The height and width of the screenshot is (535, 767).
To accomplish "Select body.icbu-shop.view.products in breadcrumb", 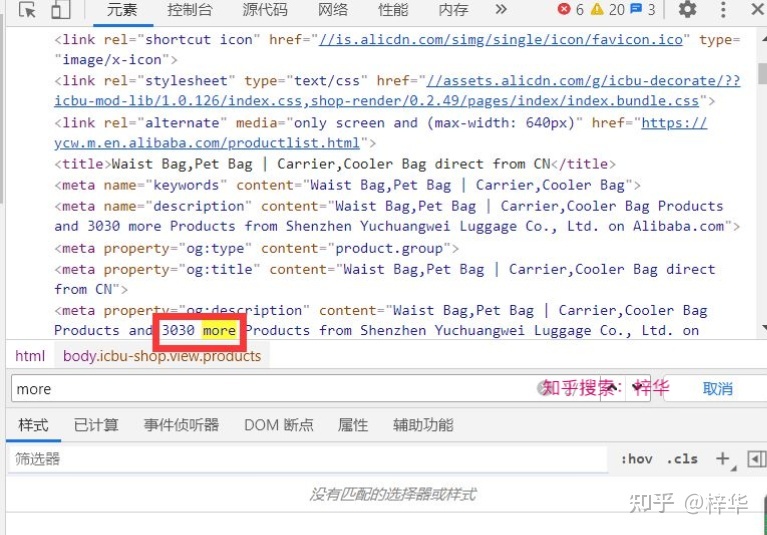I will [162, 356].
